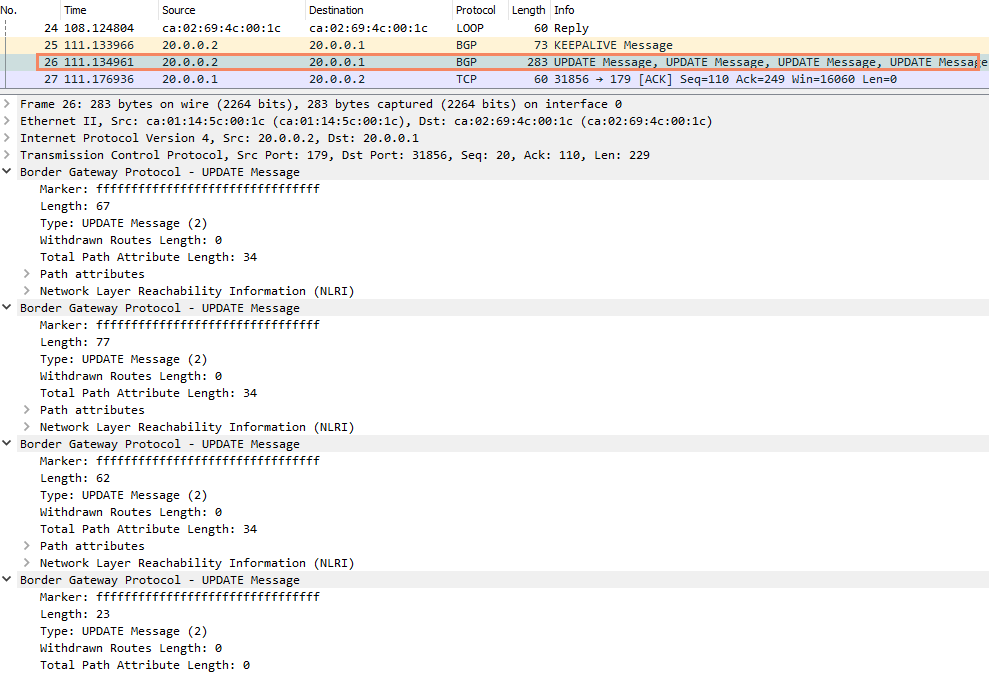Click the time 111.176936 in packet 27
This screenshot has width=989, height=683.
coord(99,79)
